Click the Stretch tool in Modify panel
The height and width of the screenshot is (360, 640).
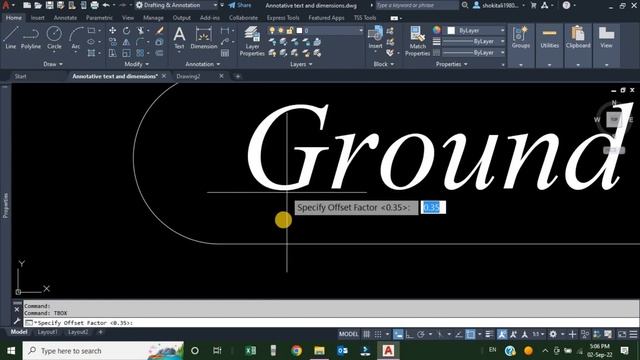tap(112, 53)
